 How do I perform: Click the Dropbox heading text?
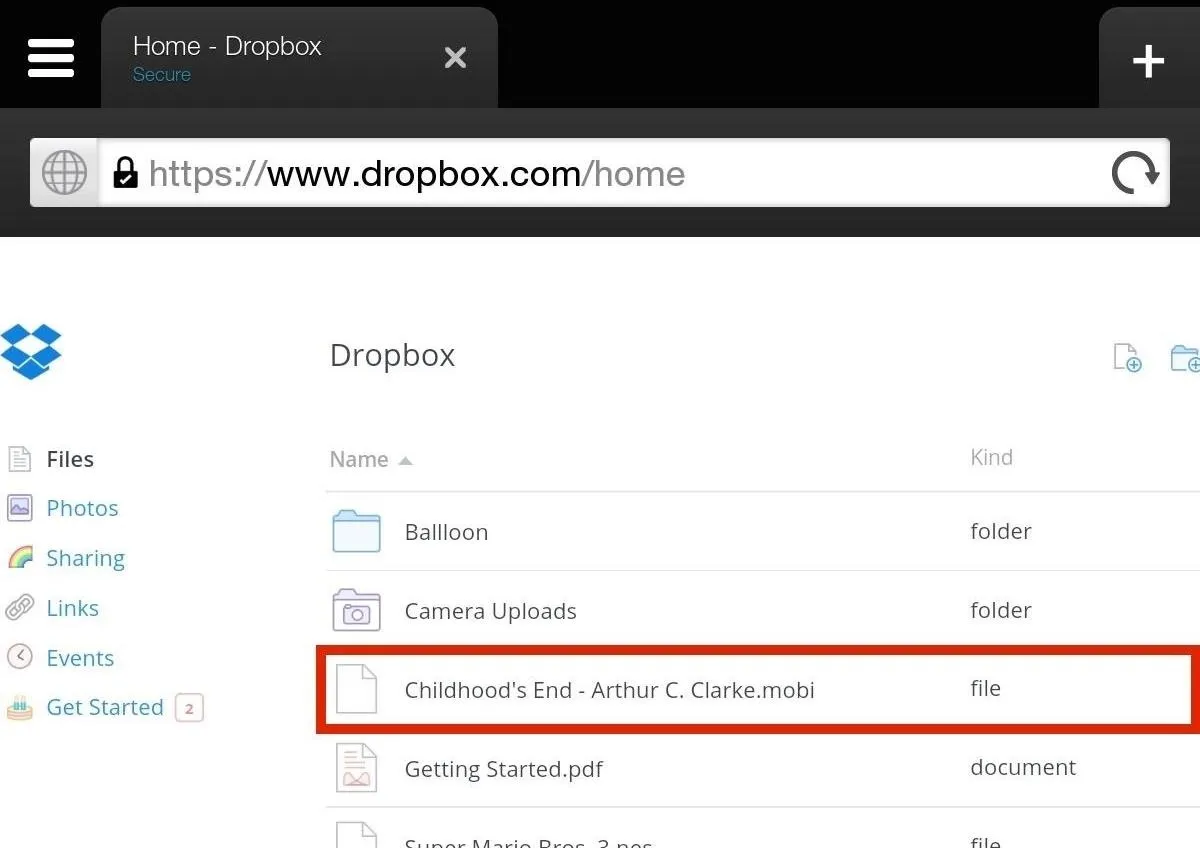click(x=392, y=356)
